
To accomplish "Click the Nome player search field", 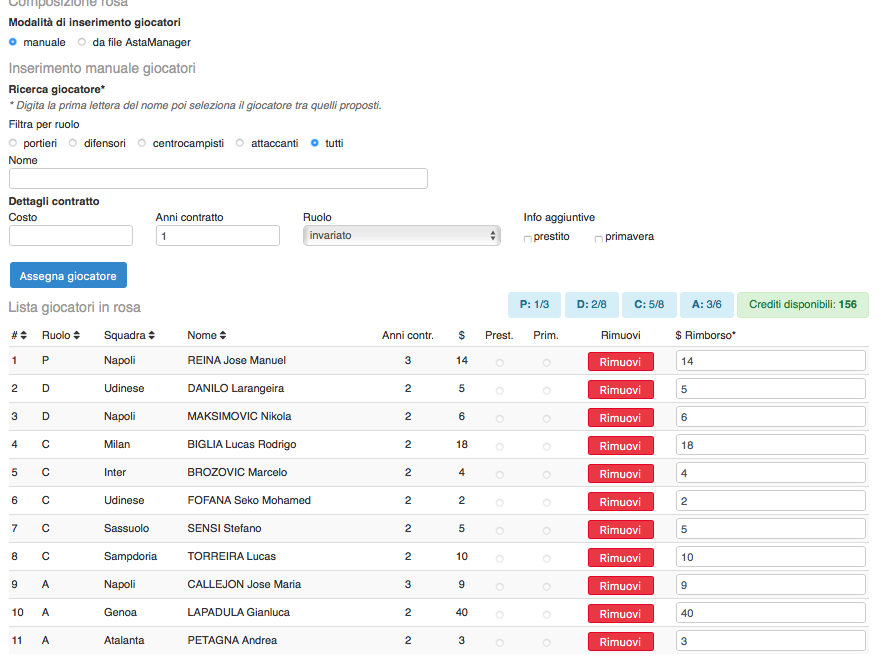I will 218,178.
